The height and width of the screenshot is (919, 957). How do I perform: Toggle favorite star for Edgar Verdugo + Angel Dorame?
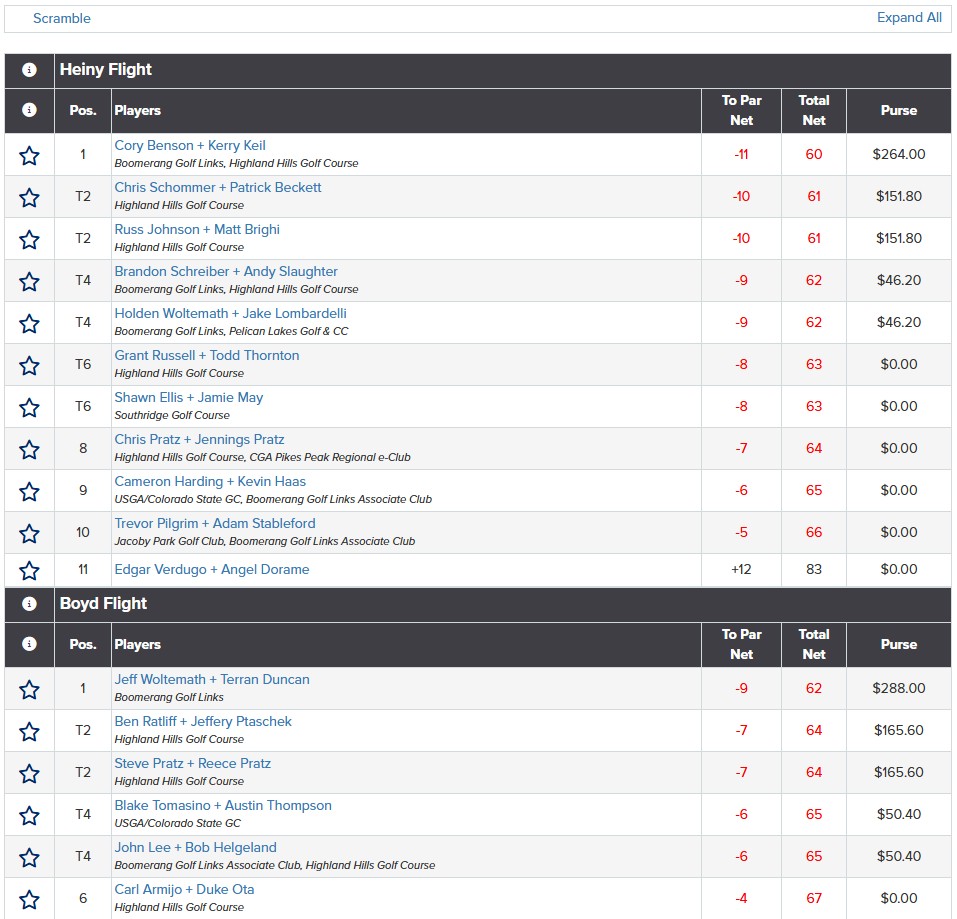click(29, 571)
